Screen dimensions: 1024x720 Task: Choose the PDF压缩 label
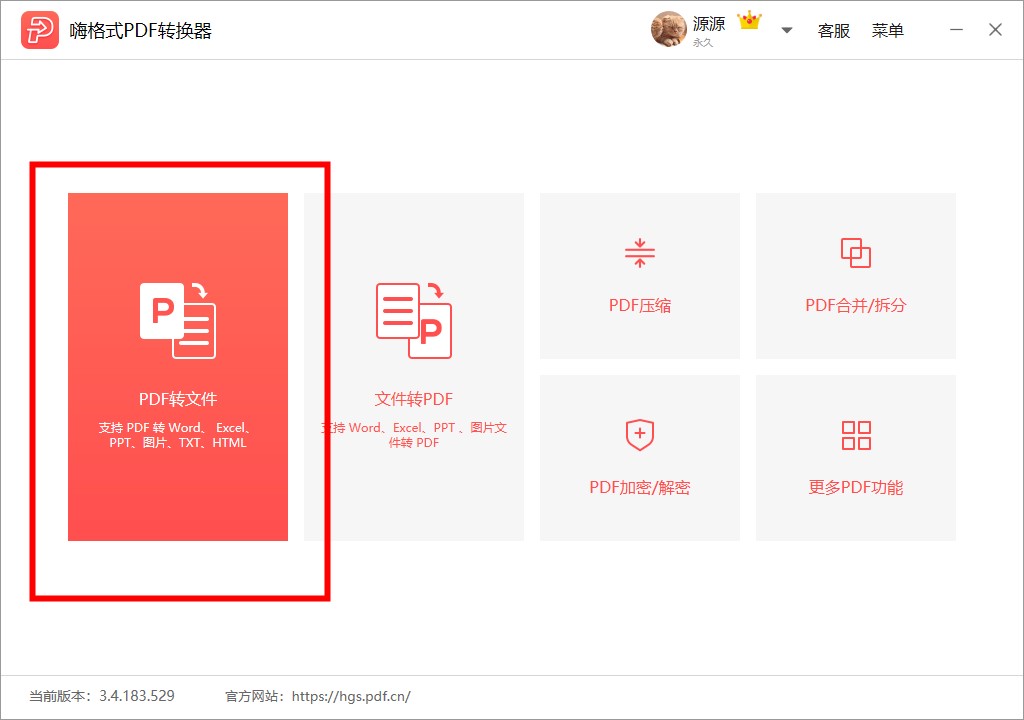640,305
